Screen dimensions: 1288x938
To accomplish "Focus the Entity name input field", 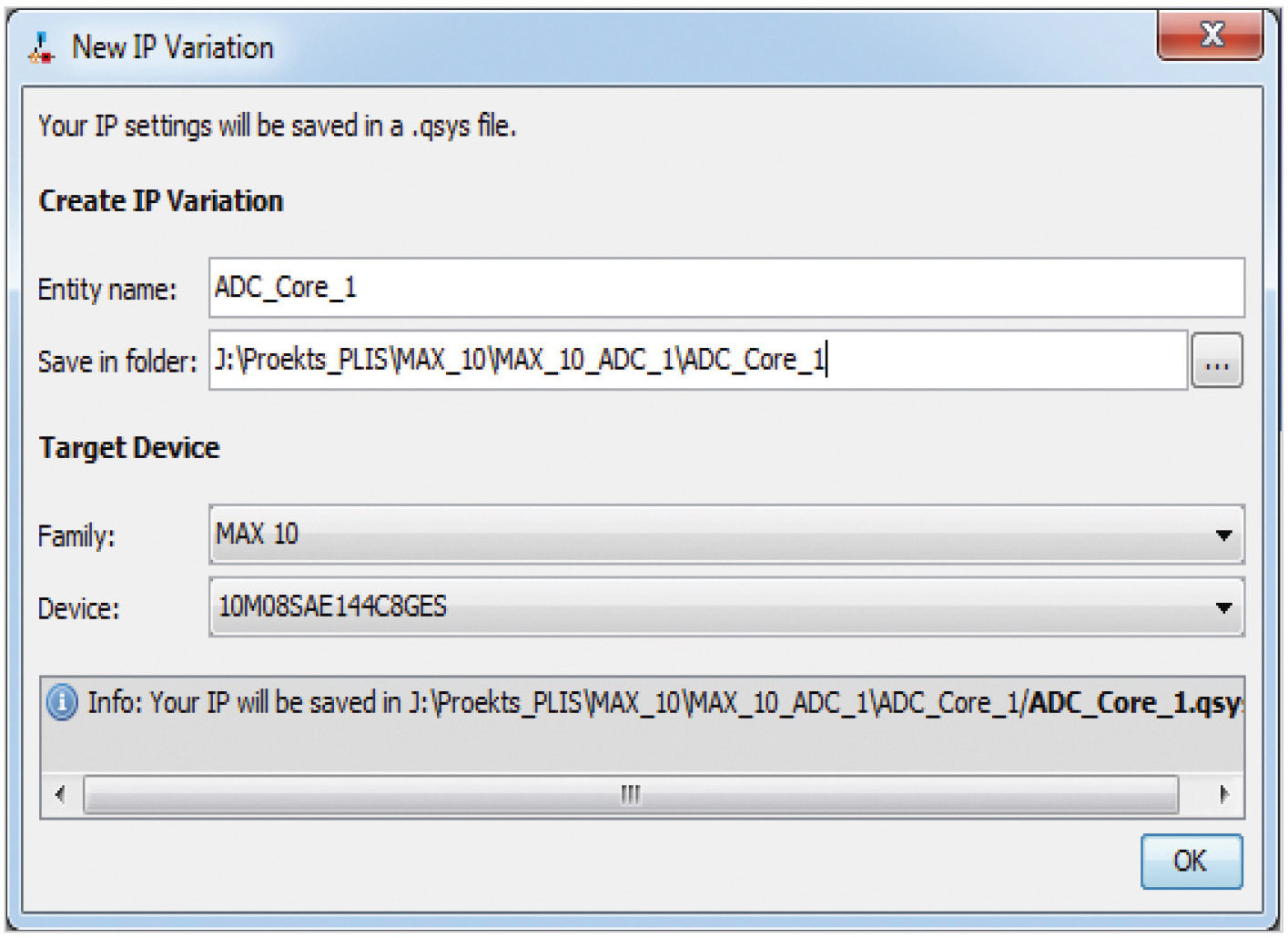I will click(x=725, y=289).
